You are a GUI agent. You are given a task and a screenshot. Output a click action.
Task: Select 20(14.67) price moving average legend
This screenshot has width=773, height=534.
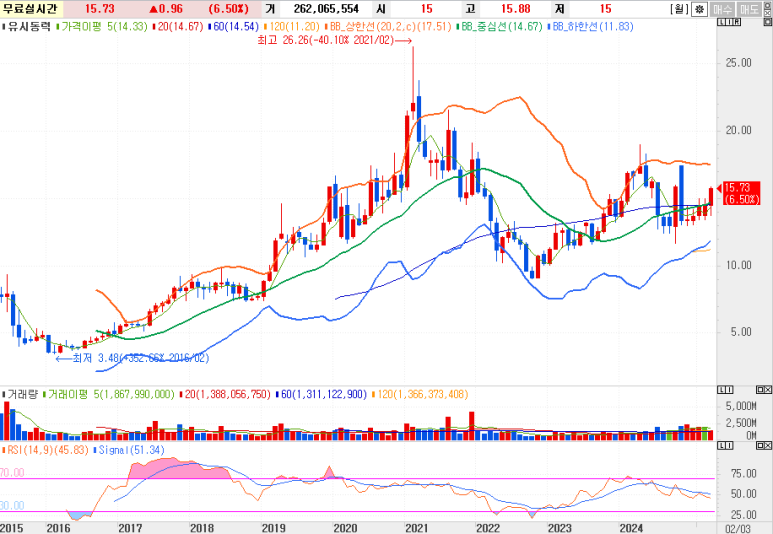tap(178, 27)
